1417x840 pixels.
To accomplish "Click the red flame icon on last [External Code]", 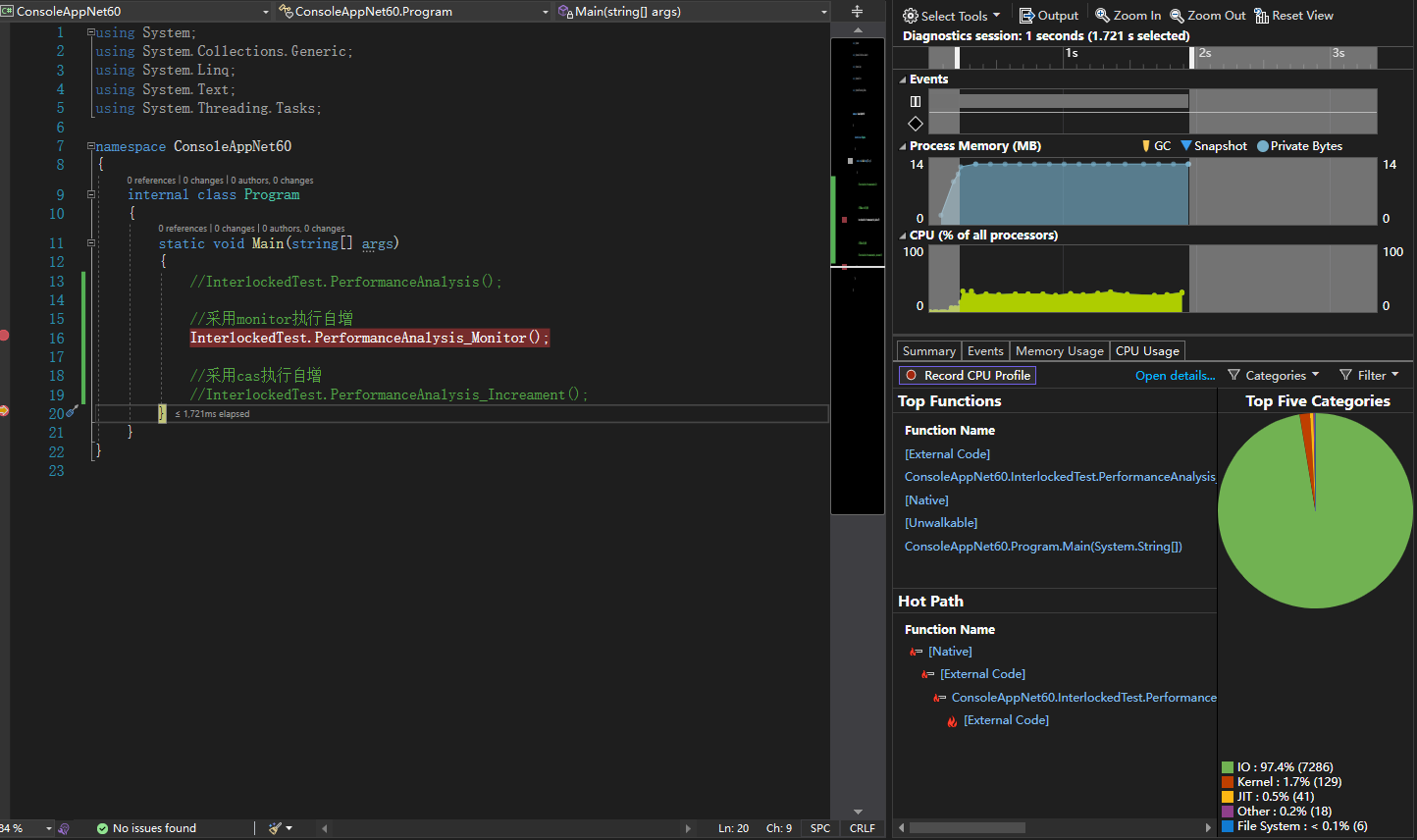I will [952, 721].
